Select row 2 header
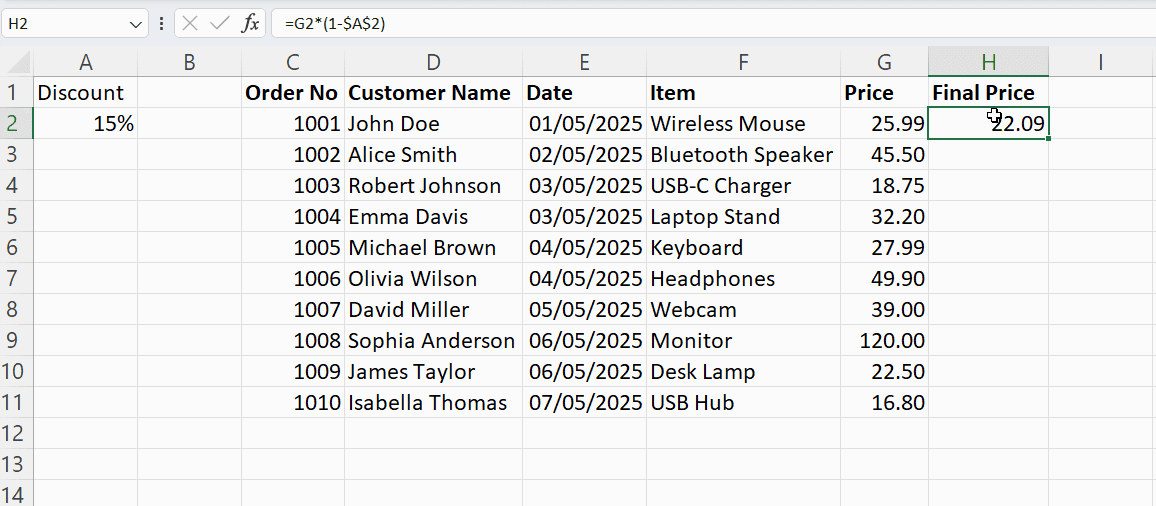This screenshot has width=1156, height=506. [15, 124]
